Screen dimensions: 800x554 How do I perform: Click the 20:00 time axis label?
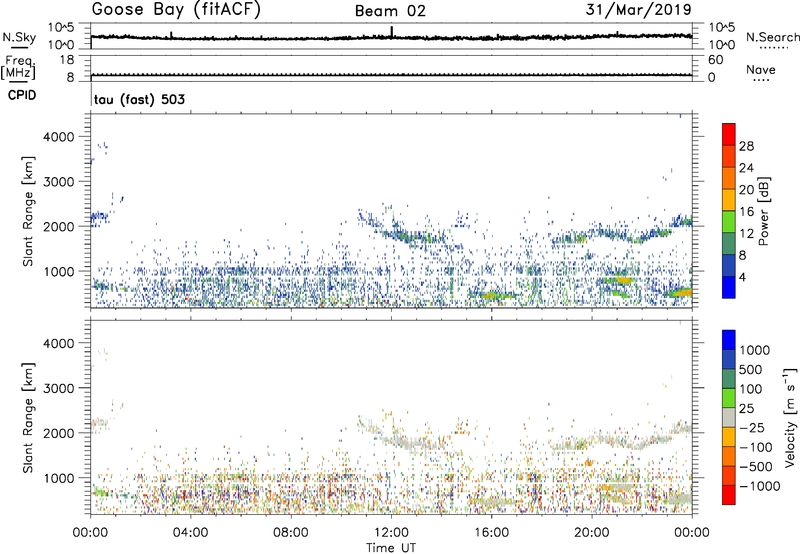[x=591, y=533]
